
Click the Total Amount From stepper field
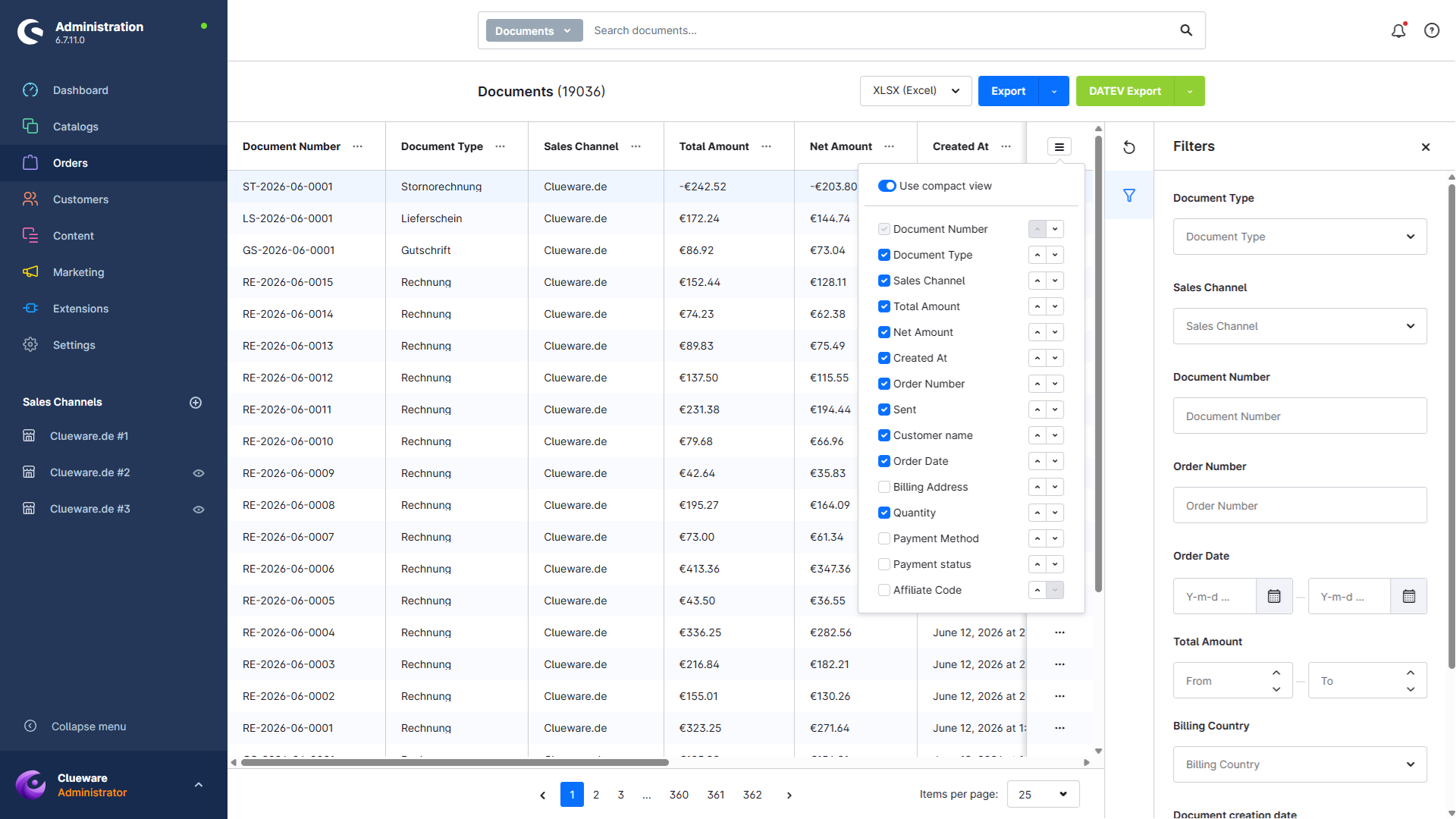coord(1232,680)
